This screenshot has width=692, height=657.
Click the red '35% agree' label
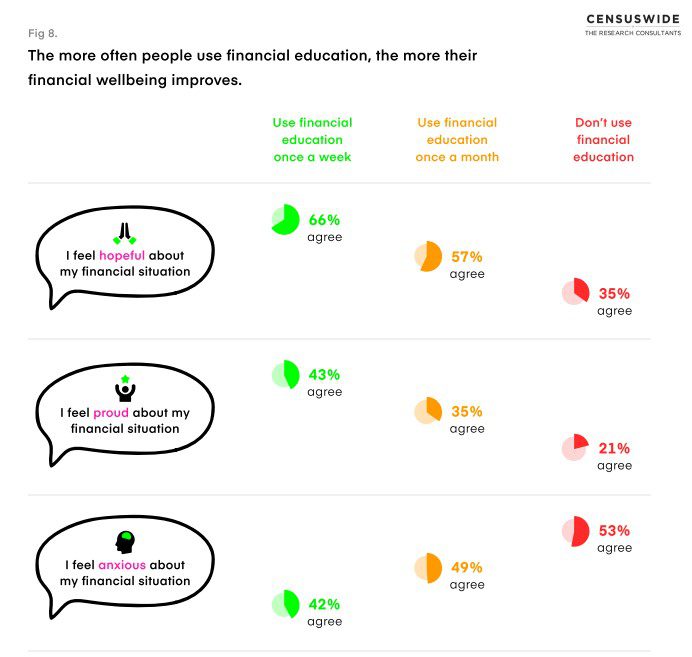pyautogui.click(x=615, y=301)
